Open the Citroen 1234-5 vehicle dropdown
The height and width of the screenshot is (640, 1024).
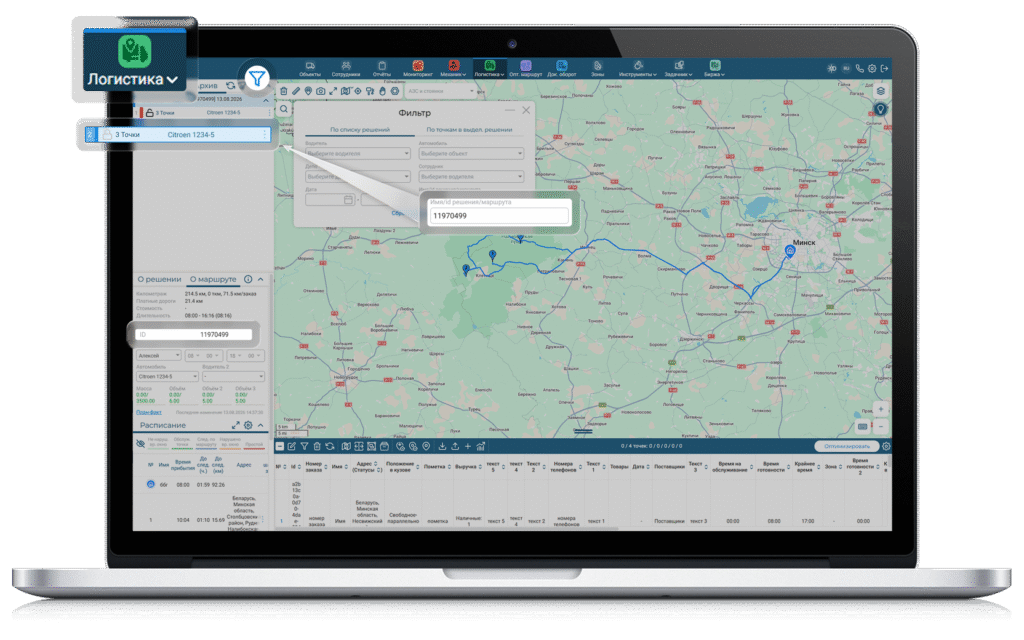click(x=167, y=377)
